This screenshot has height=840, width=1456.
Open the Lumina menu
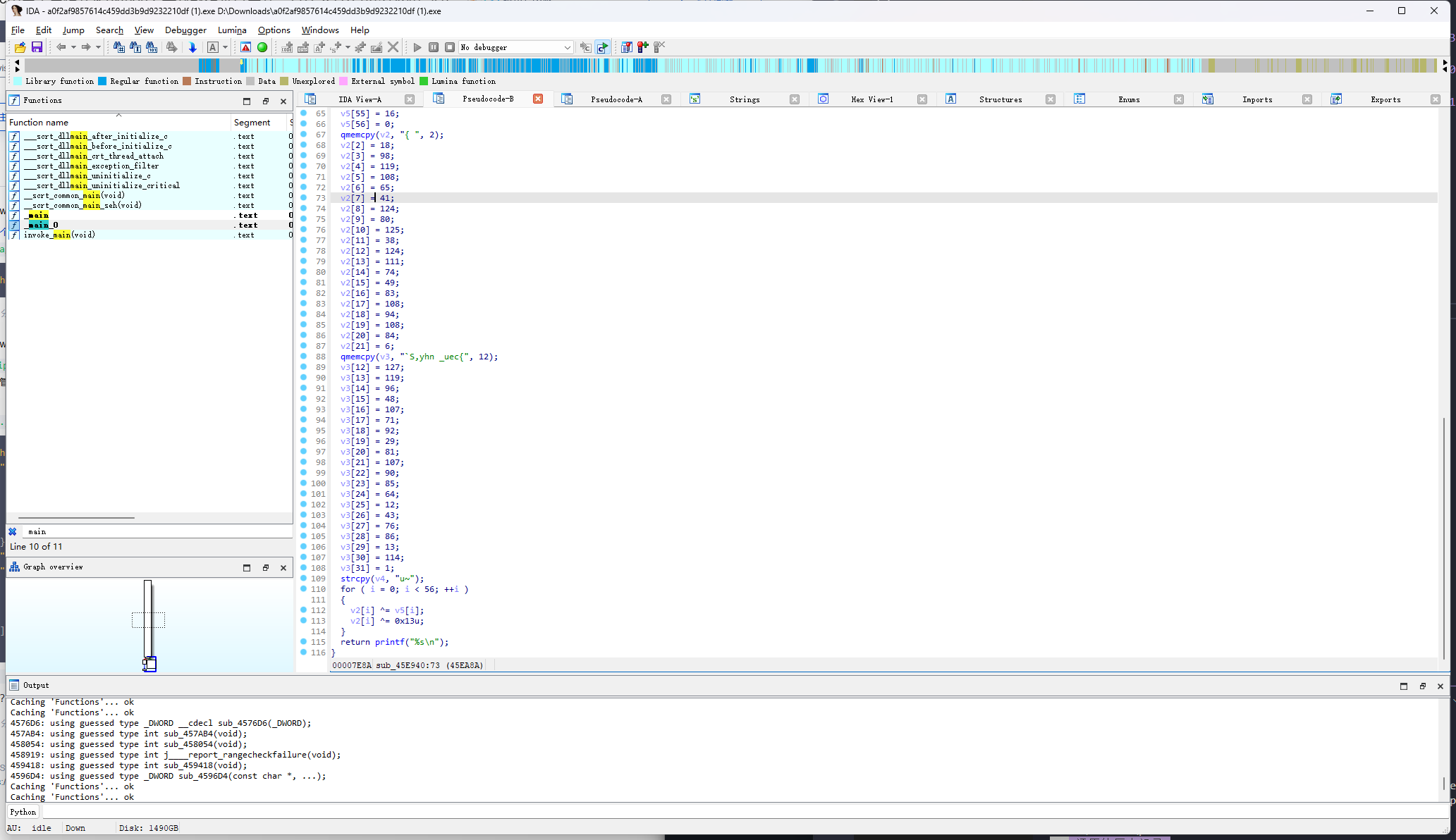232,30
